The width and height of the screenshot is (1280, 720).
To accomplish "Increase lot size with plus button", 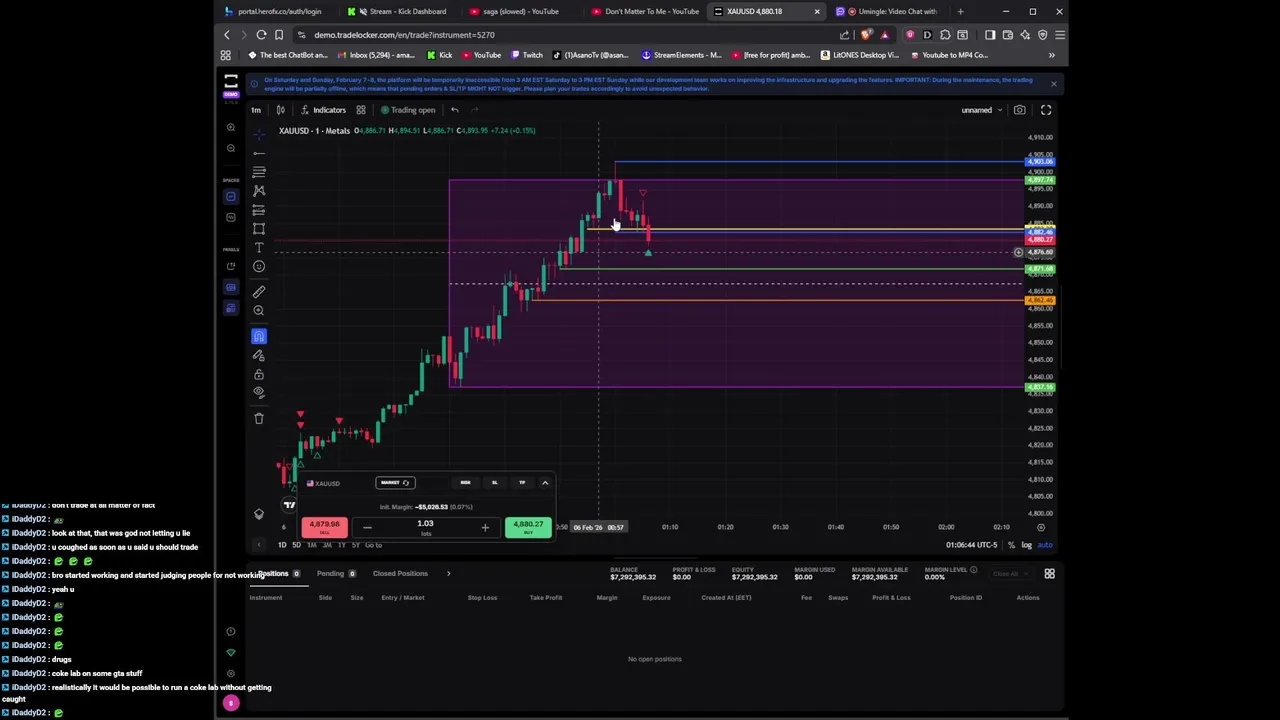I will (485, 527).
